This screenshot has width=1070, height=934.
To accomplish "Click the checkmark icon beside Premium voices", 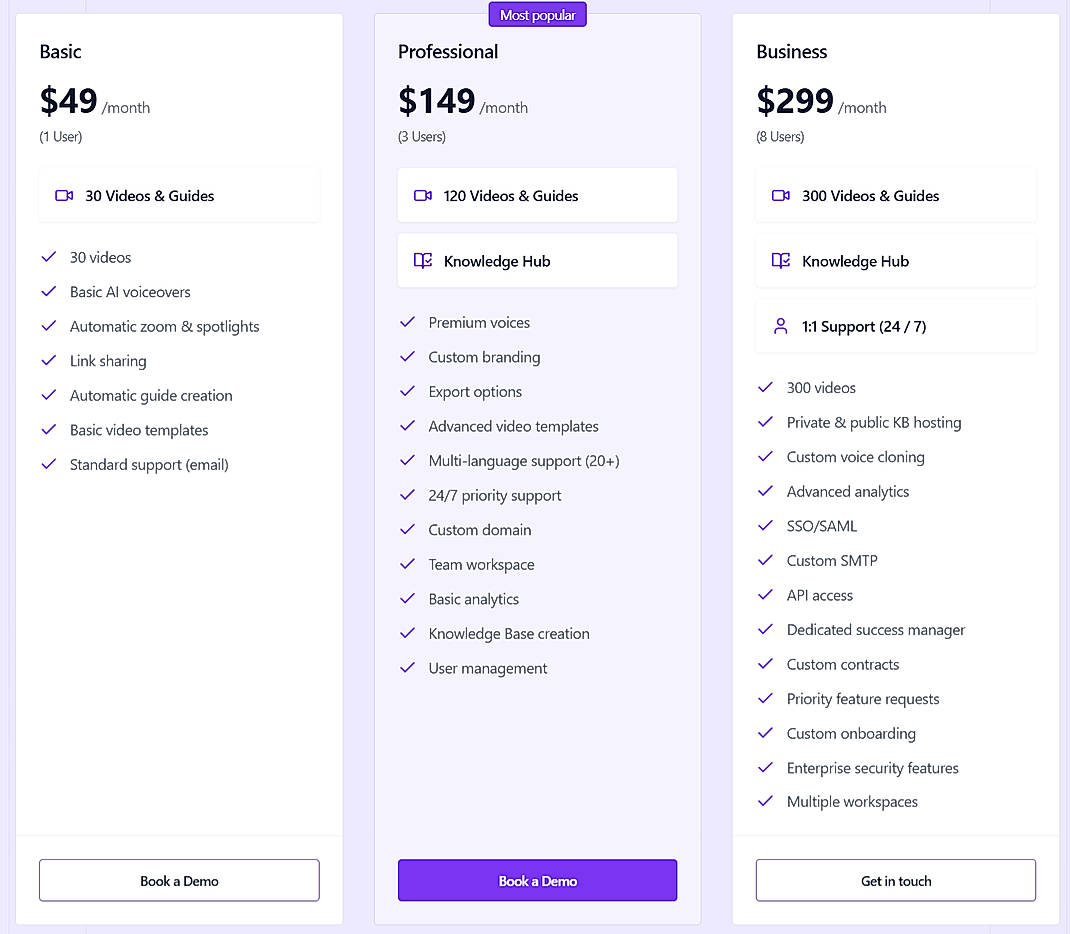I will click(x=407, y=322).
